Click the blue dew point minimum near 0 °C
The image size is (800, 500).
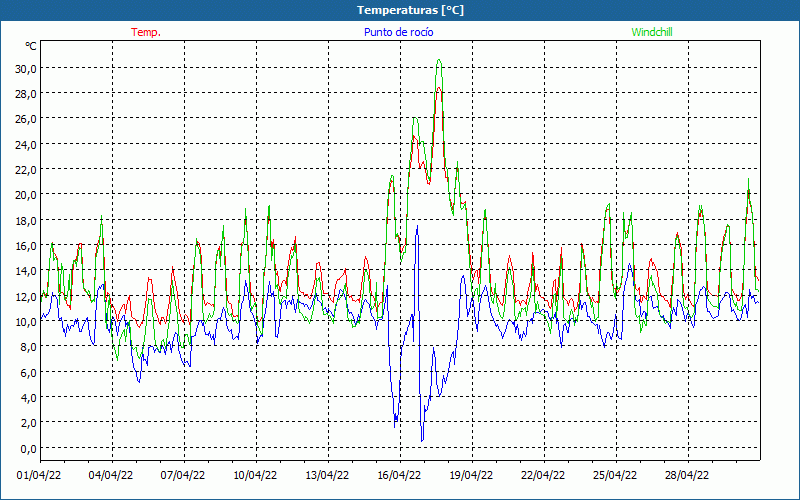(x=422, y=440)
